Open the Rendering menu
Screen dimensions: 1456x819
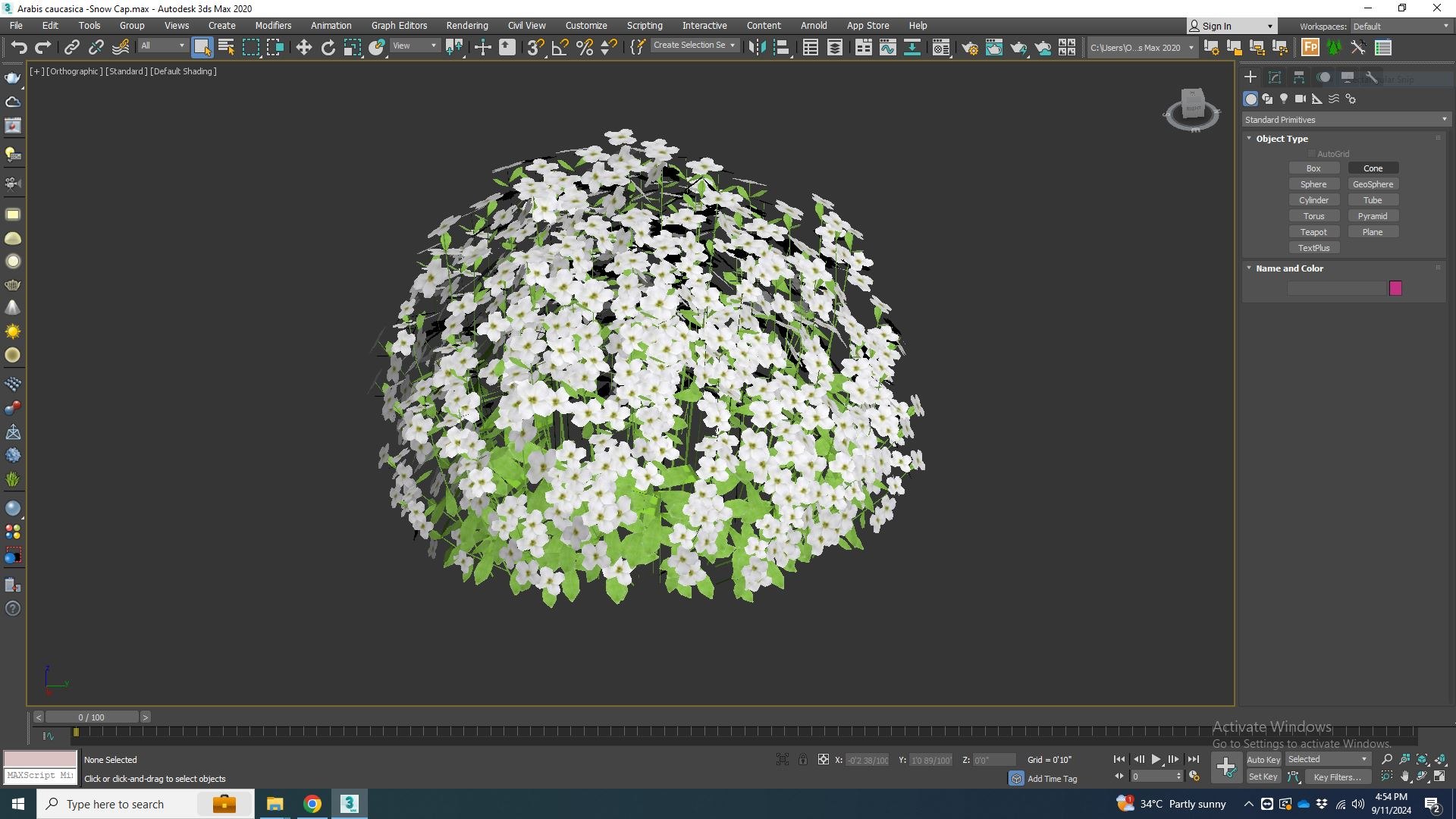(x=467, y=25)
